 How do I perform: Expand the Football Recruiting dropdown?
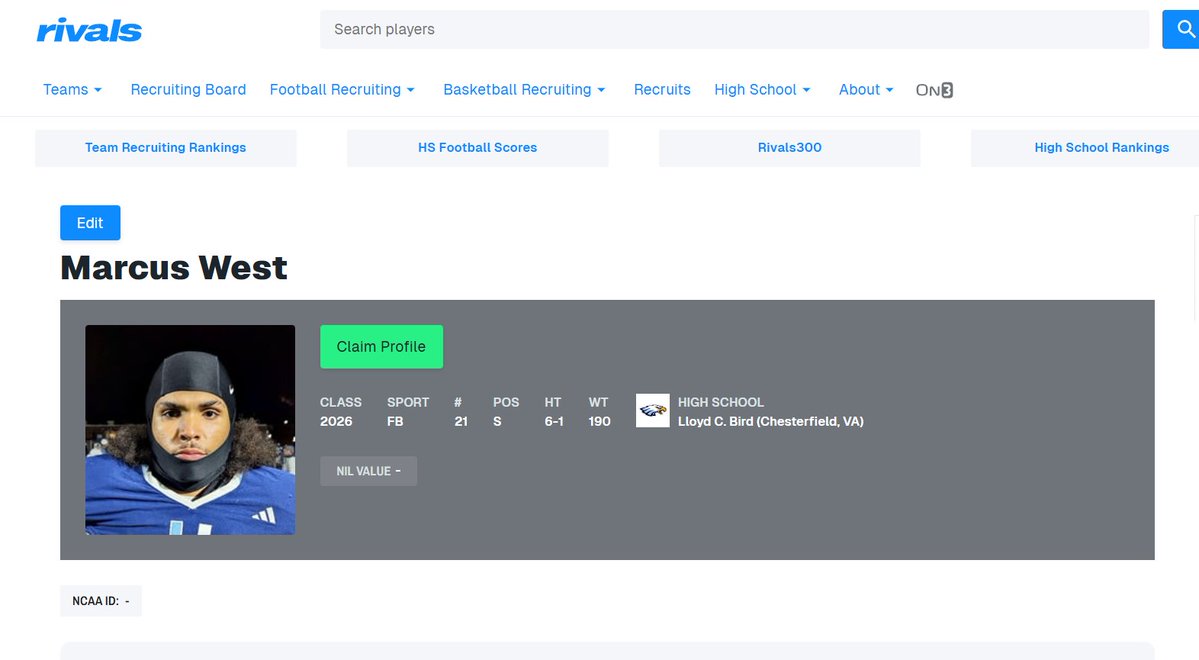(342, 89)
